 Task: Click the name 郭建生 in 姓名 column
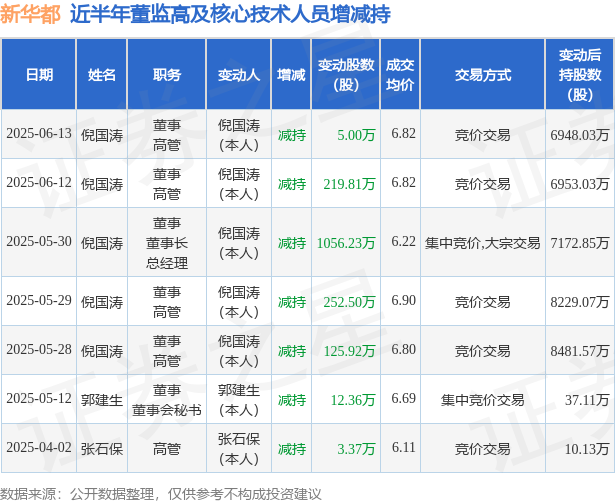(x=102, y=400)
